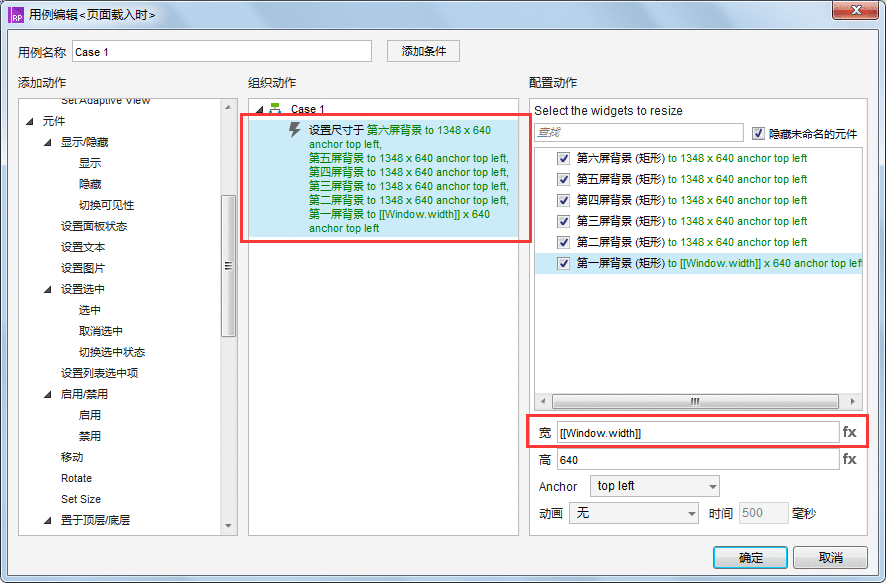The image size is (886, 583).
Task: Click action list scrollbar down arrow
Action: click(228, 526)
